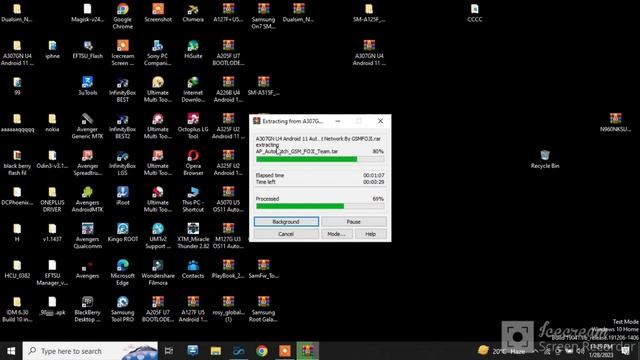
Task: Open the This PC - Shortcut icon
Action: [x=193, y=199]
